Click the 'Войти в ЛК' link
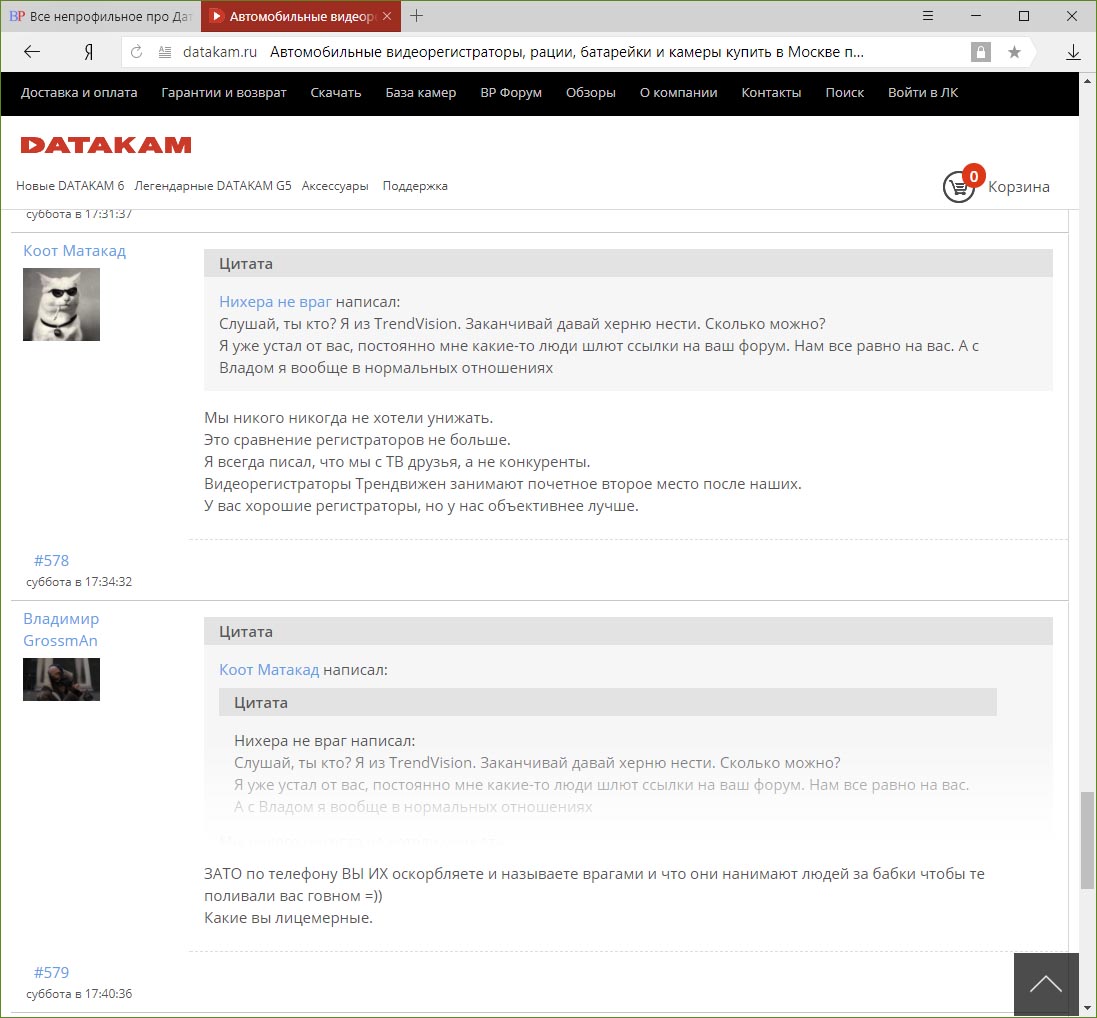1097x1018 pixels. 923,93
